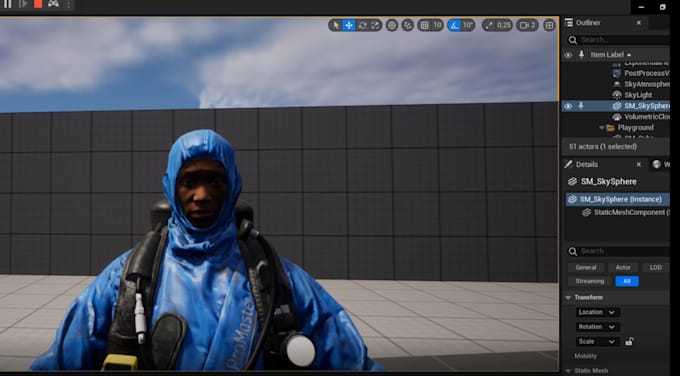The width and height of the screenshot is (680, 376).
Task: Toggle the viewport layout maximize icon
Action: tap(549, 25)
